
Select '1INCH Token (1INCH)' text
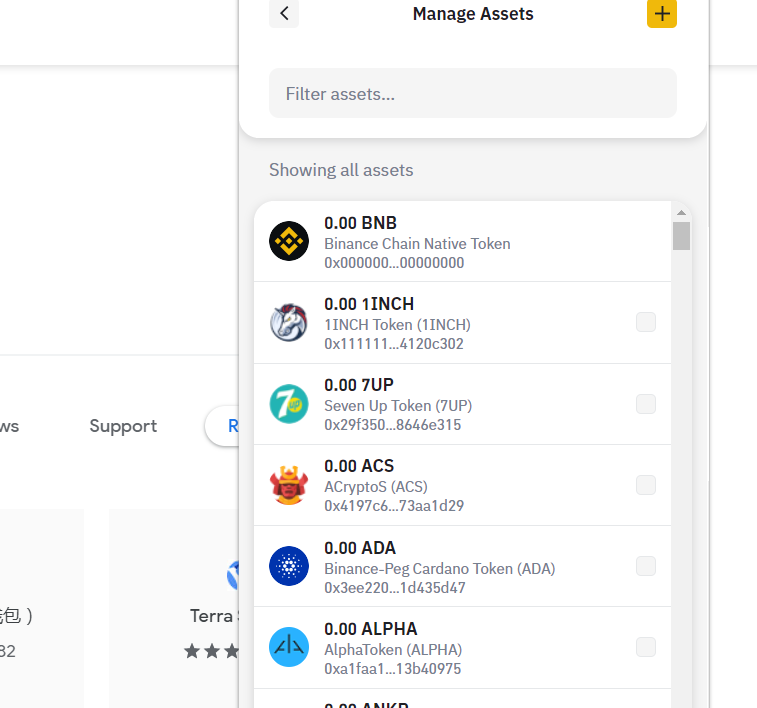(x=397, y=325)
